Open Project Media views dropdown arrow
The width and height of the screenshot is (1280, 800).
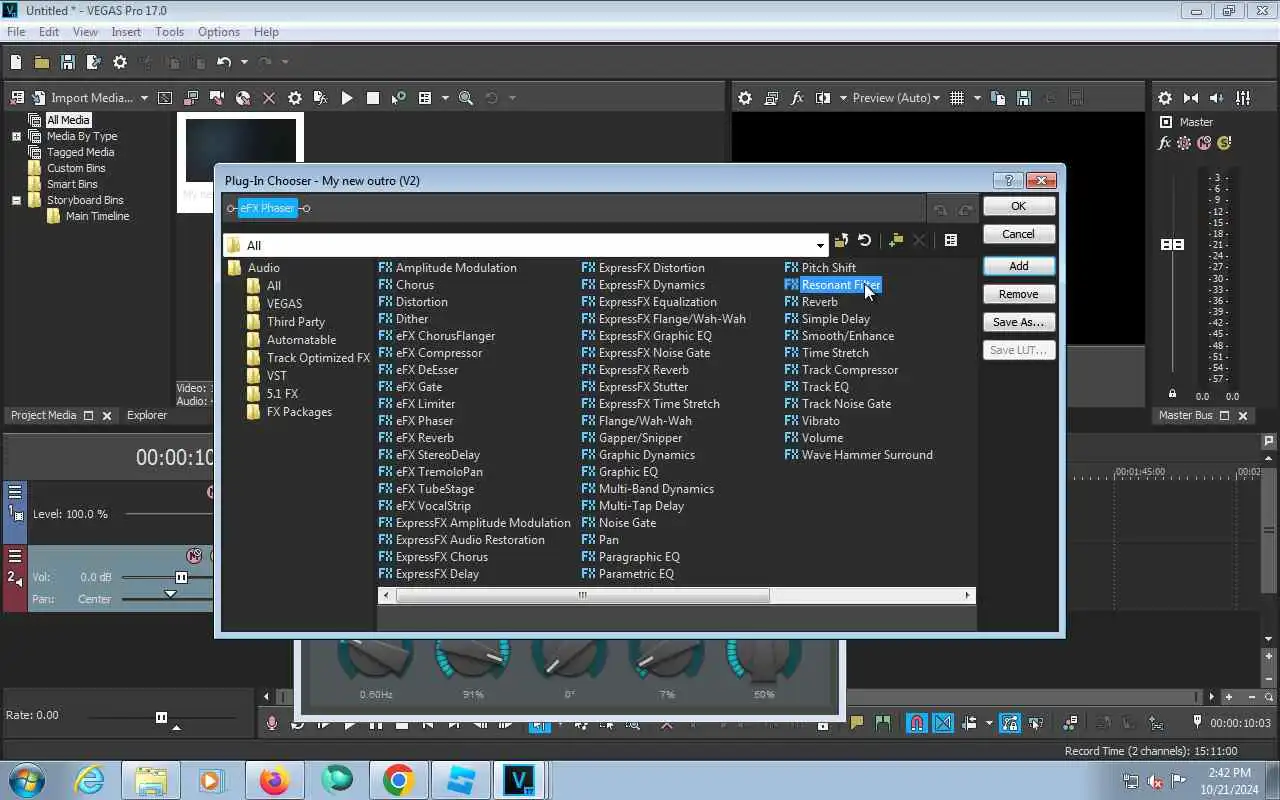444,98
